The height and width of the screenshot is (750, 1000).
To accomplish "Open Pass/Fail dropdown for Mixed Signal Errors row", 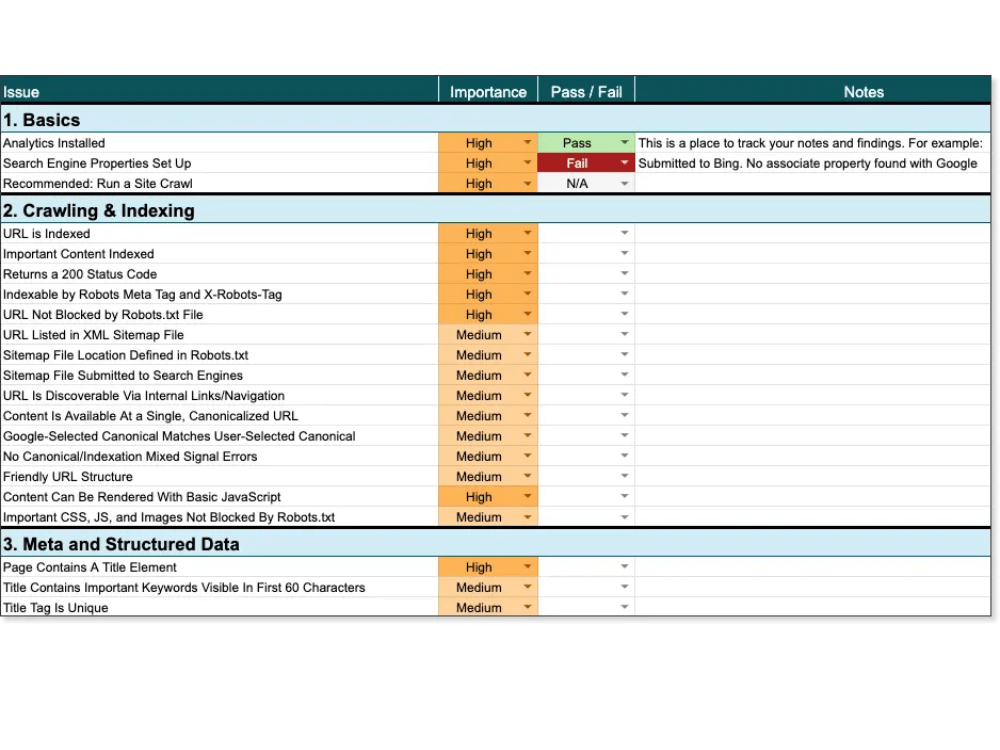I will [x=624, y=456].
